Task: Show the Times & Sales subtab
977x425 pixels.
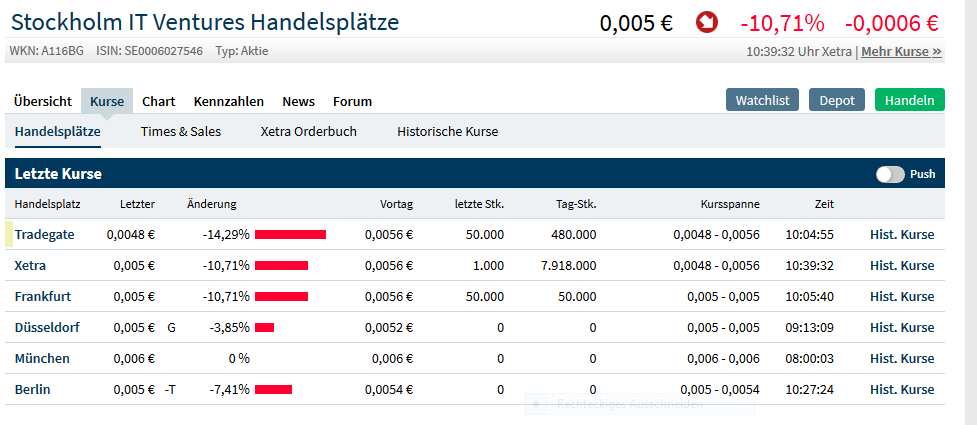Action: pyautogui.click(x=181, y=131)
